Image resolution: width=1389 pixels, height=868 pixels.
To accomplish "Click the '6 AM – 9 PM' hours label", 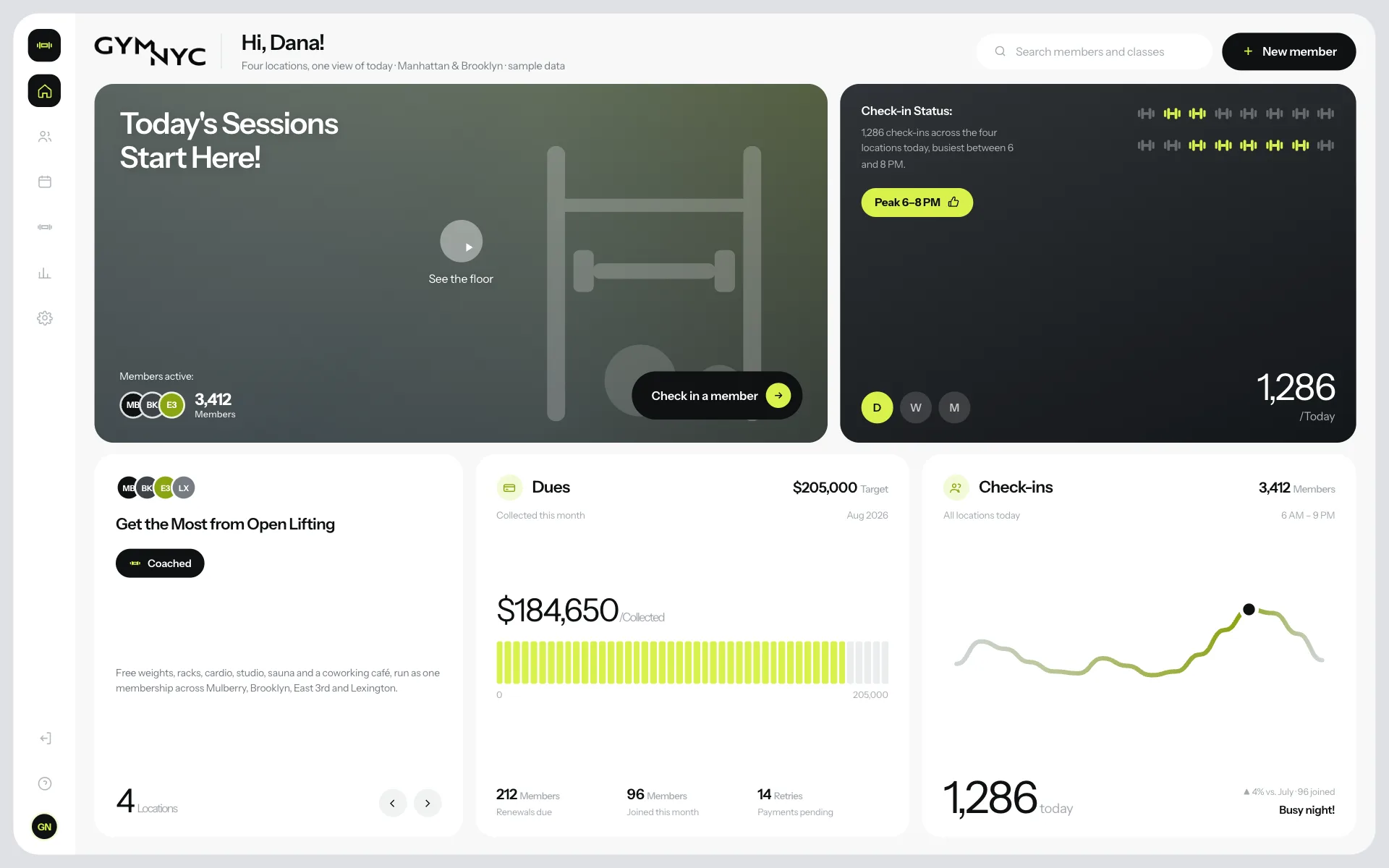I will tap(1308, 515).
